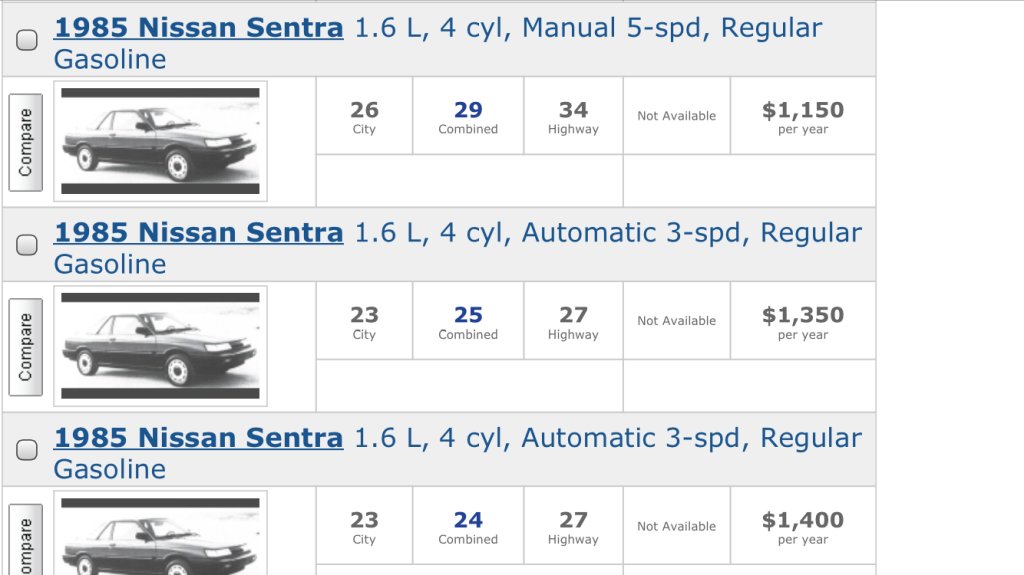Click Compare button beside the $1,350 Sentra

point(25,347)
